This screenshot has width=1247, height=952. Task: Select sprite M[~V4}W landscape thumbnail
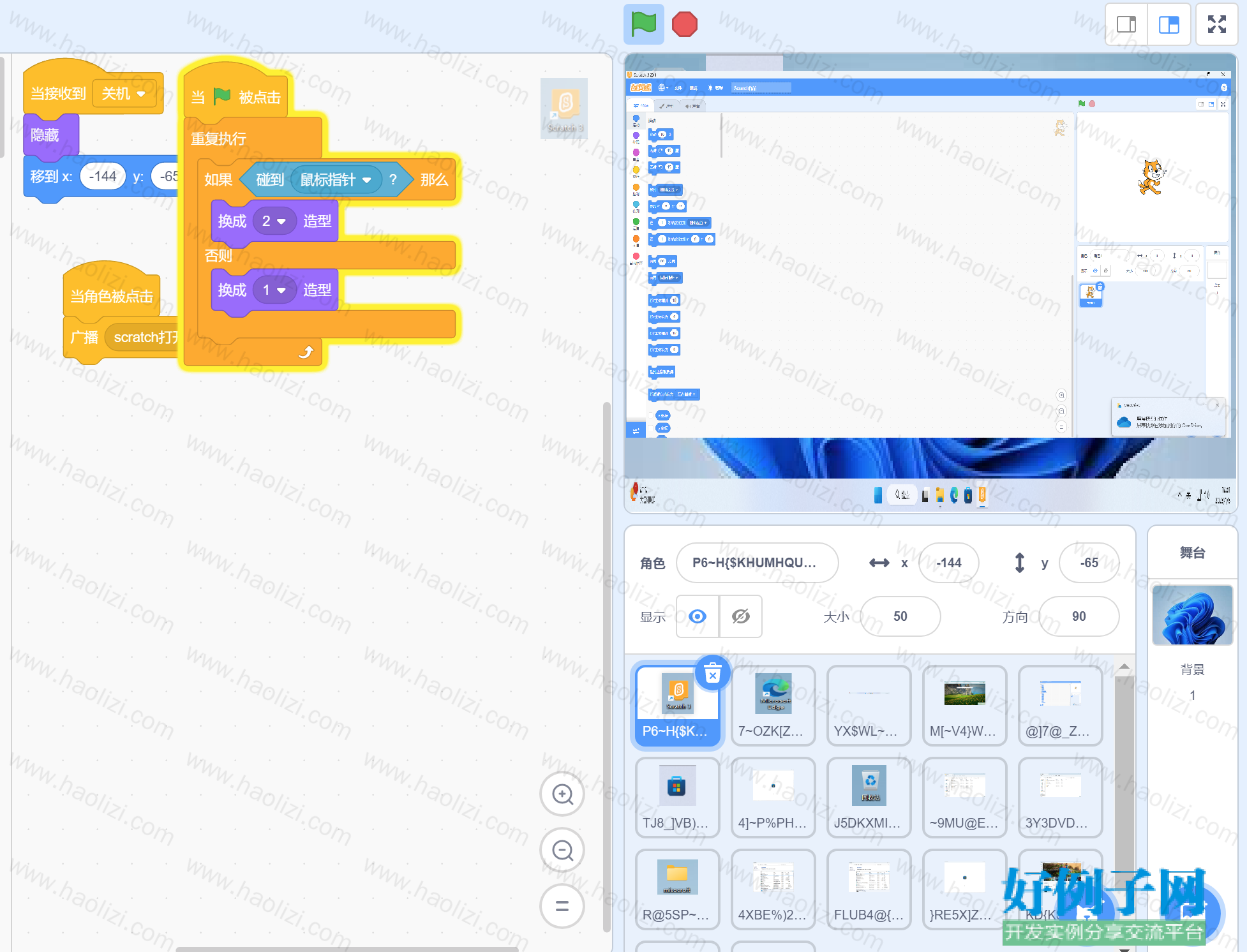coord(965,706)
